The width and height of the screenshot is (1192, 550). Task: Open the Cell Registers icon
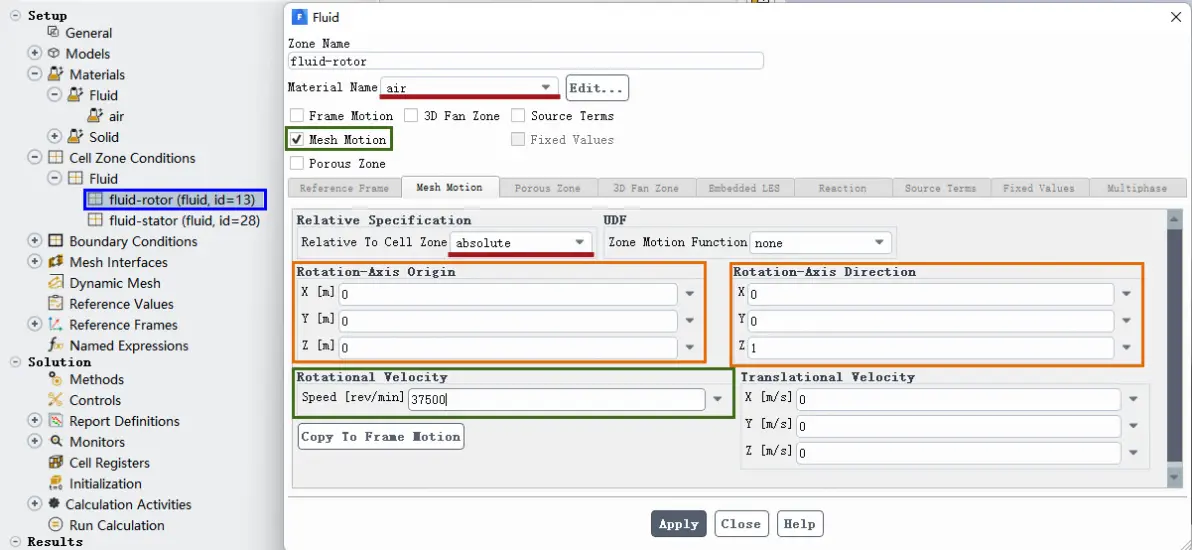55,463
